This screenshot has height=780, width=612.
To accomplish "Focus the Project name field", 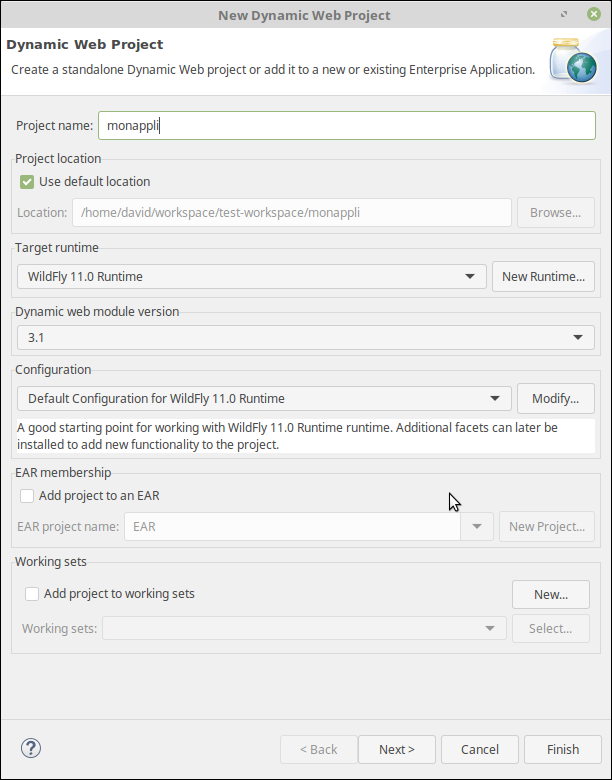I will [347, 125].
